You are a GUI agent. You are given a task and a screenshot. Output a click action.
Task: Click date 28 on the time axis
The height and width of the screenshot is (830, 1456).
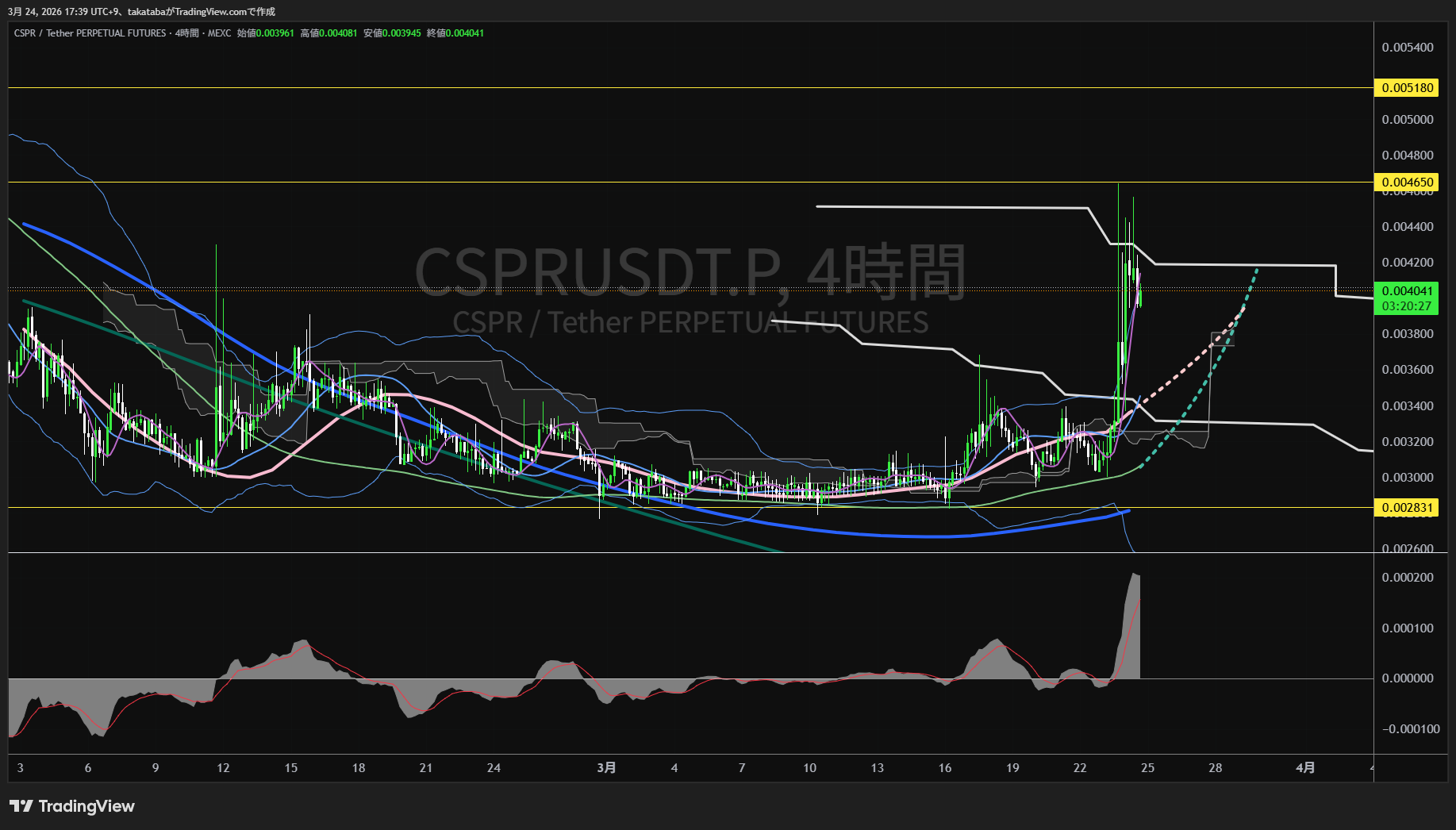(x=1215, y=767)
